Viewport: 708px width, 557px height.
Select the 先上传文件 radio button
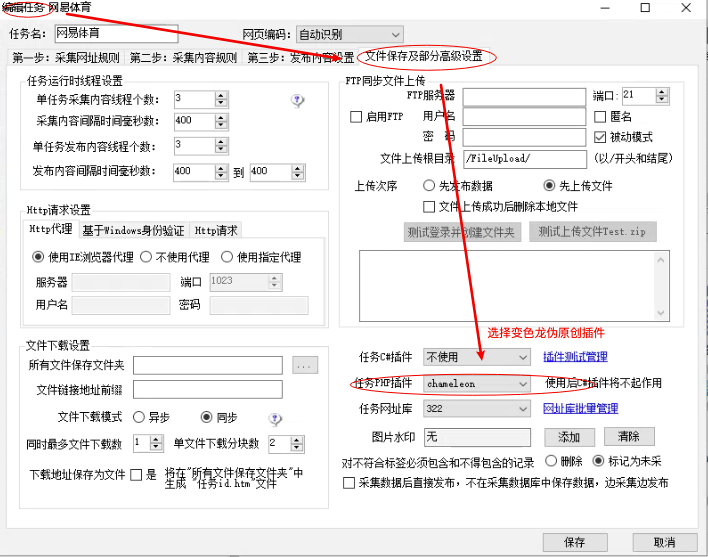click(549, 186)
